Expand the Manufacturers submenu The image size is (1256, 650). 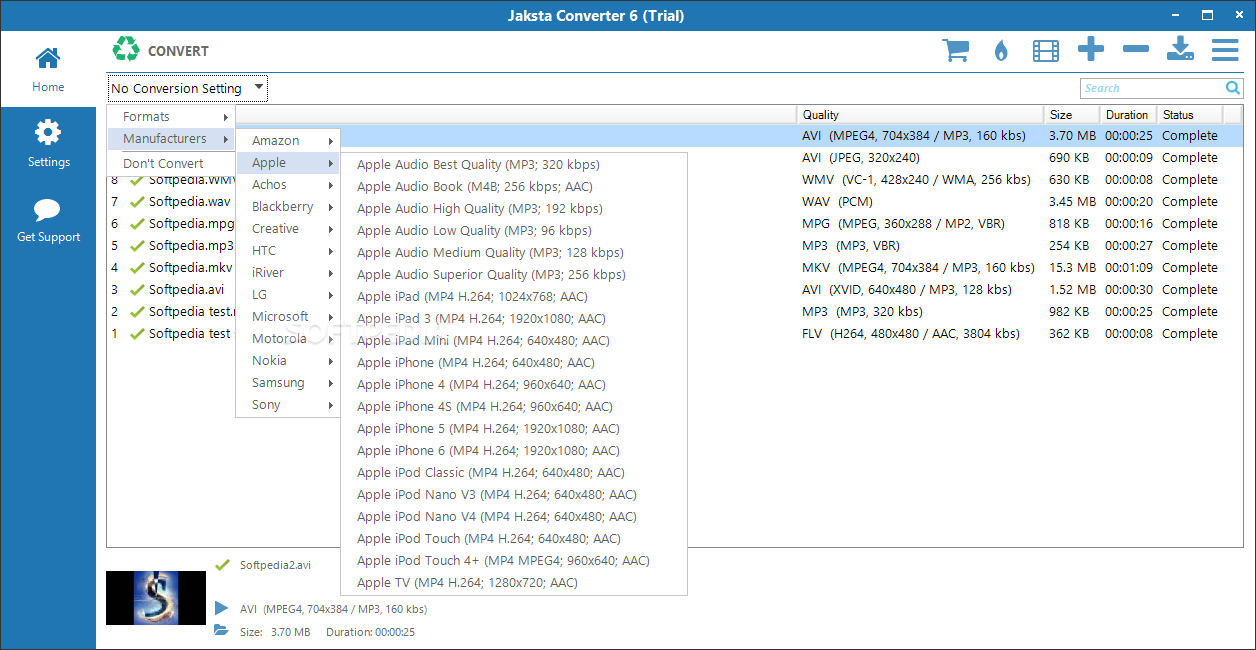point(171,139)
